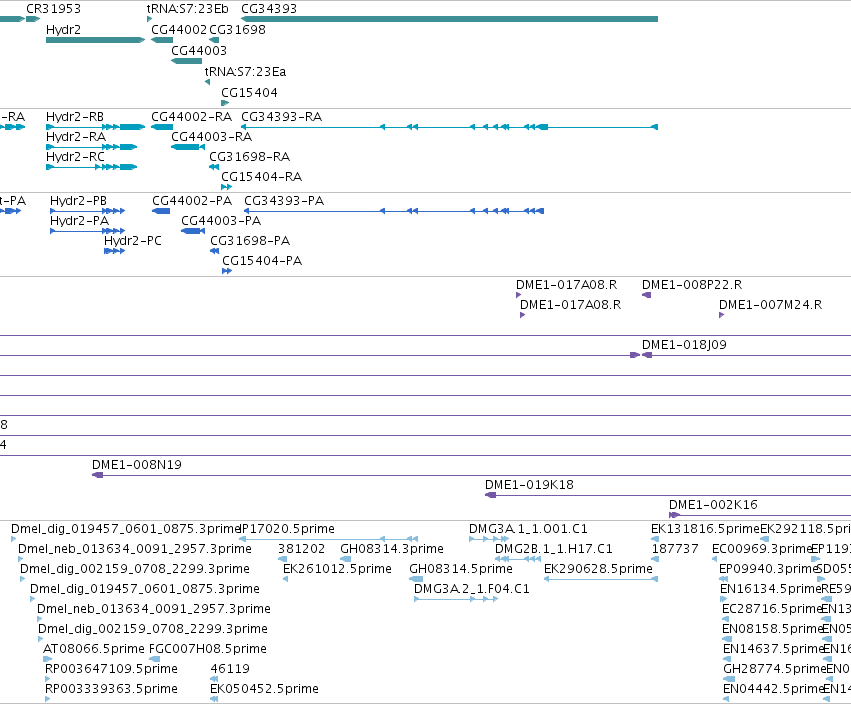Select the long CG34393 gene bar

(x=449, y=19)
